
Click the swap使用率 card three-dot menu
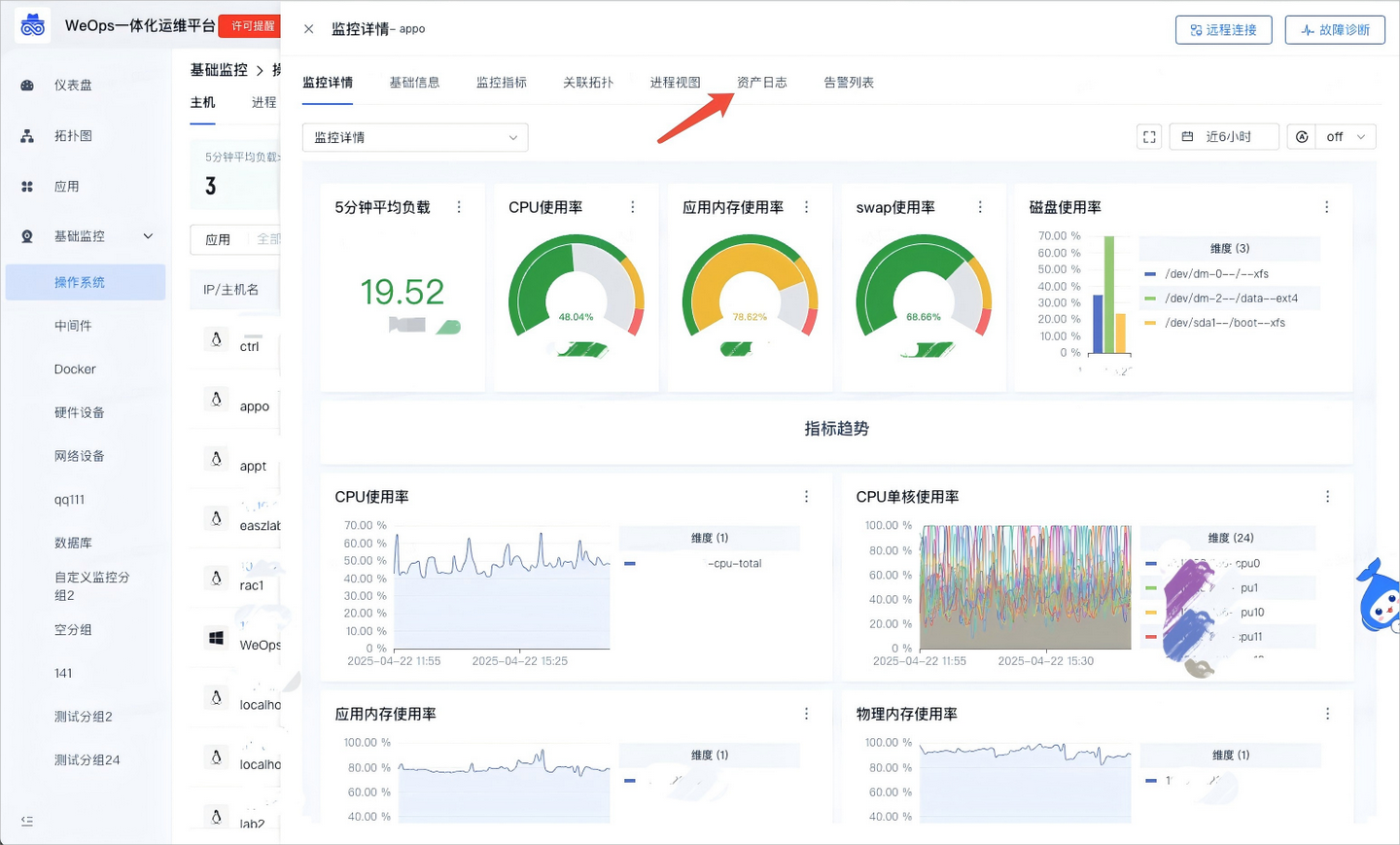click(979, 206)
